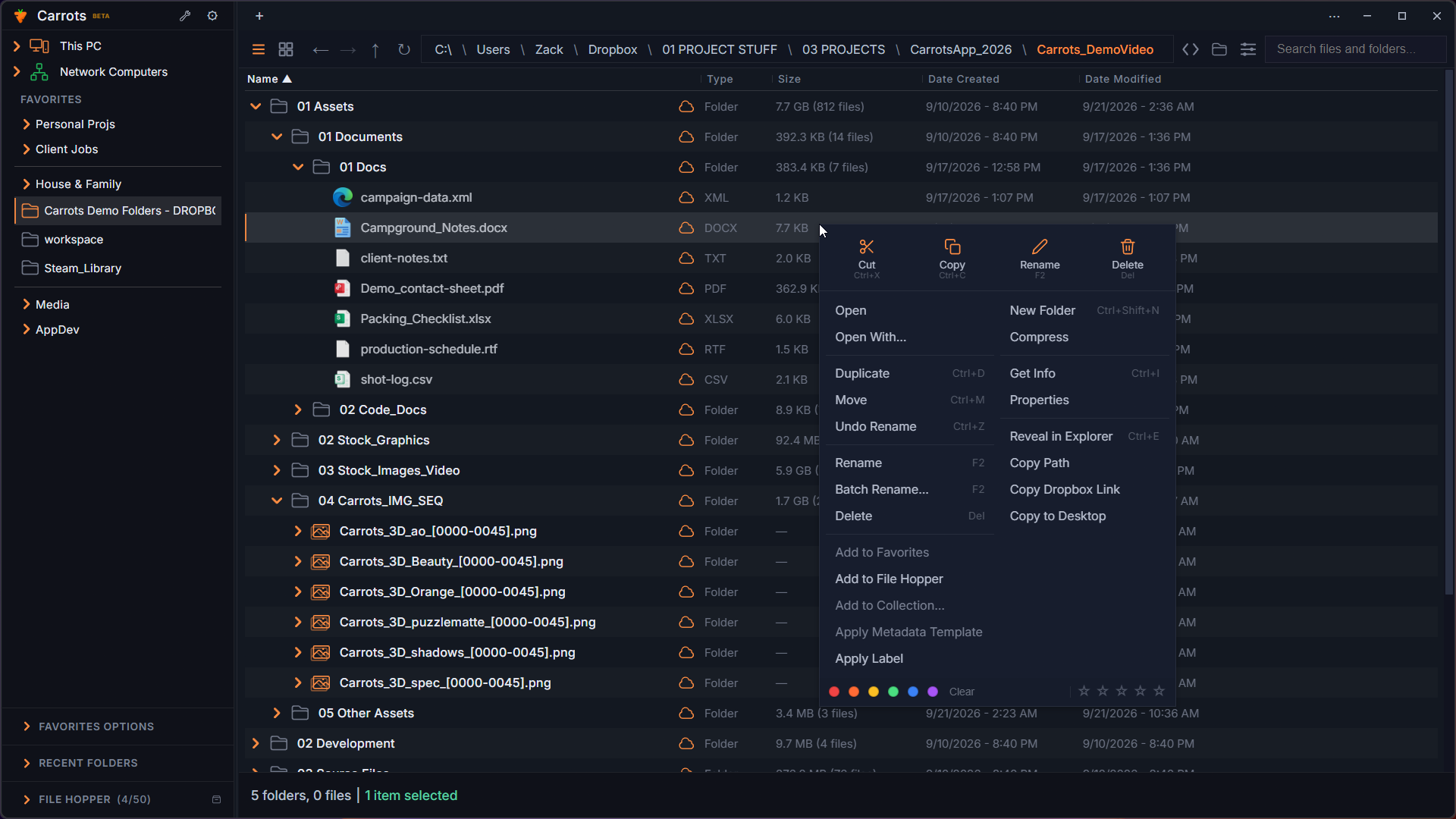Collapse the 01 Documents folder
This screenshot has width=1456, height=819.
pos(277,136)
